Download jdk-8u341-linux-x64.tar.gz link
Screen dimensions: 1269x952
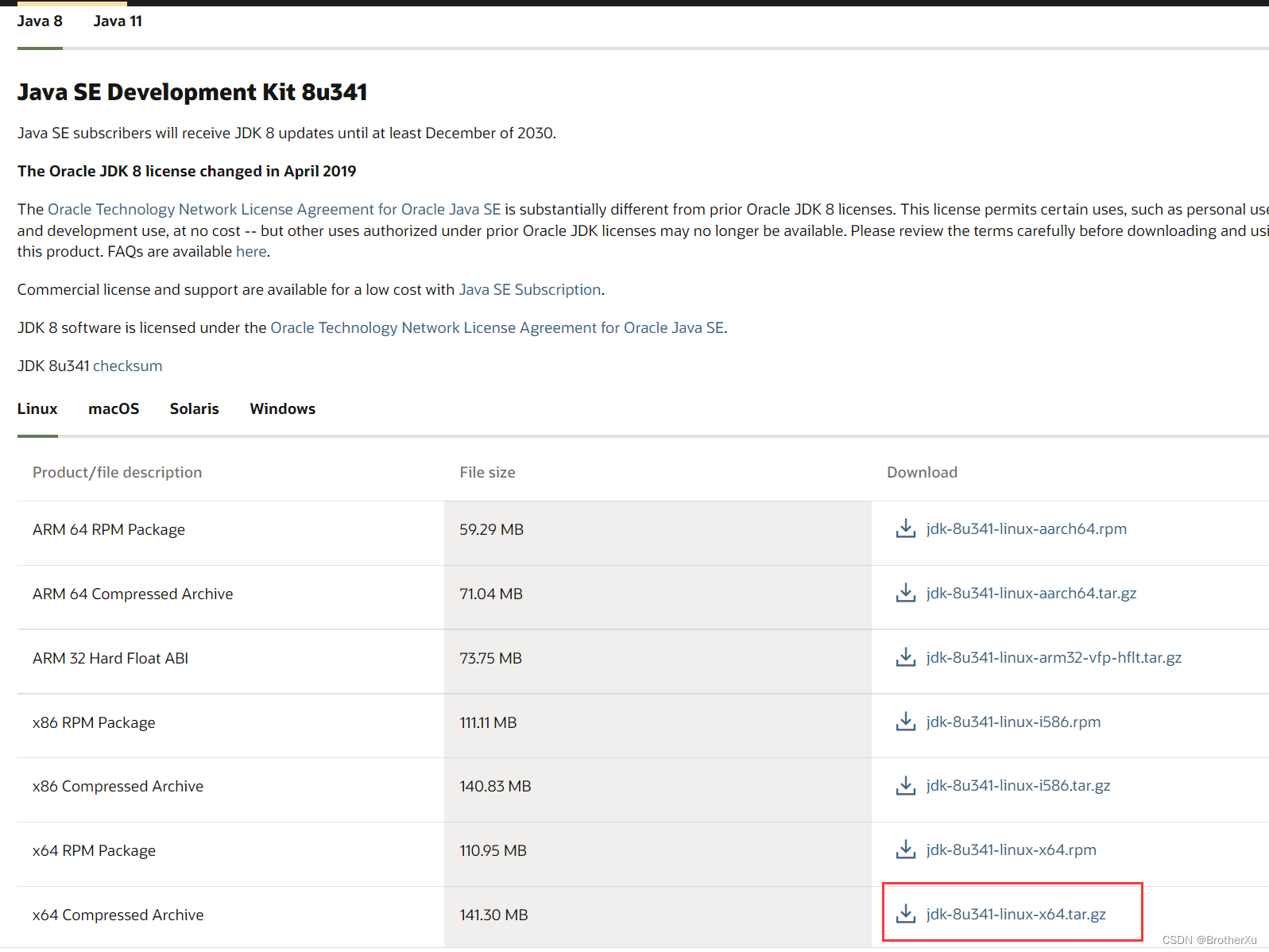pos(1016,914)
